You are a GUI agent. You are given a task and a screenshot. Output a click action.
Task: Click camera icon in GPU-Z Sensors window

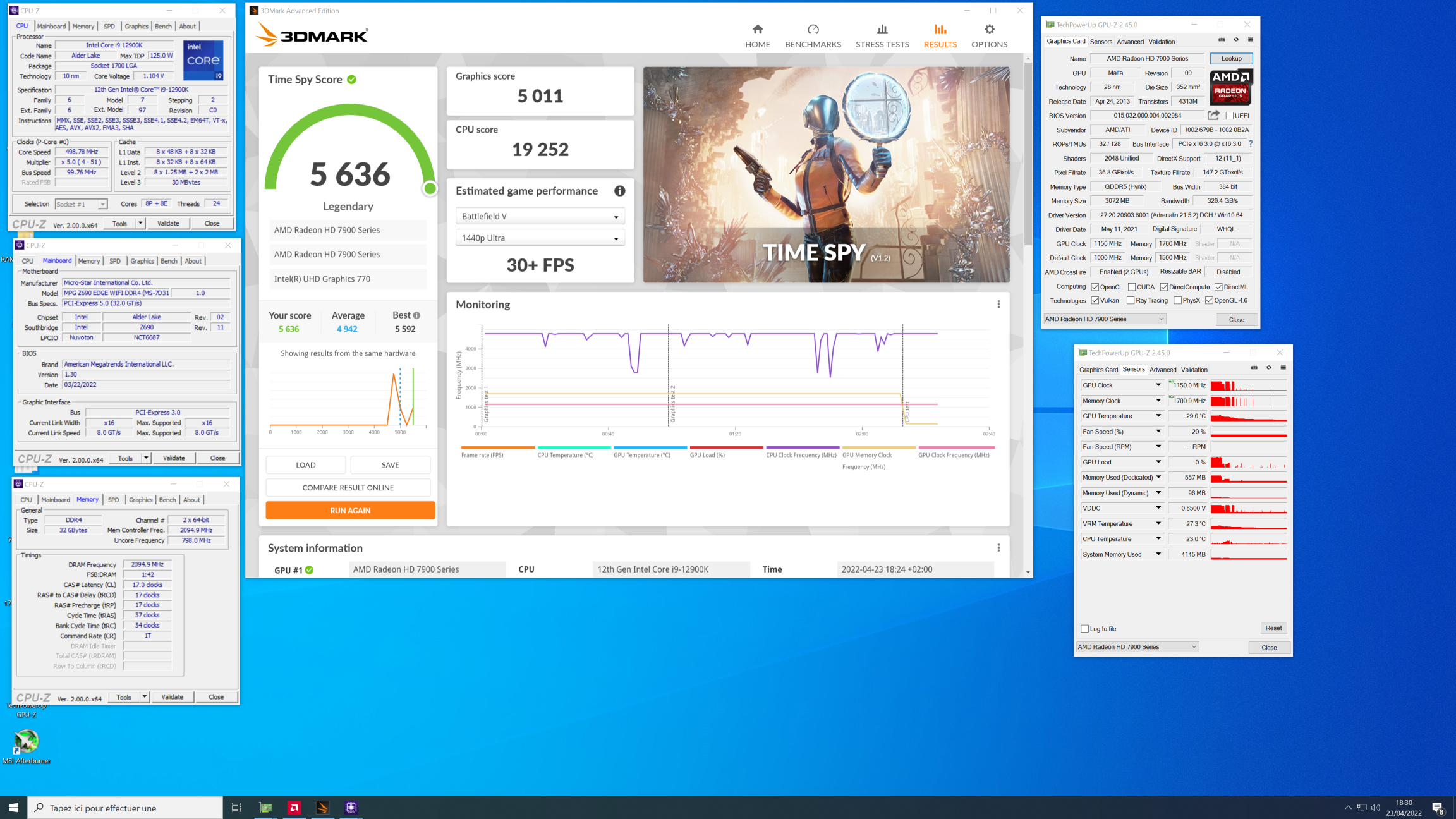click(x=1254, y=368)
